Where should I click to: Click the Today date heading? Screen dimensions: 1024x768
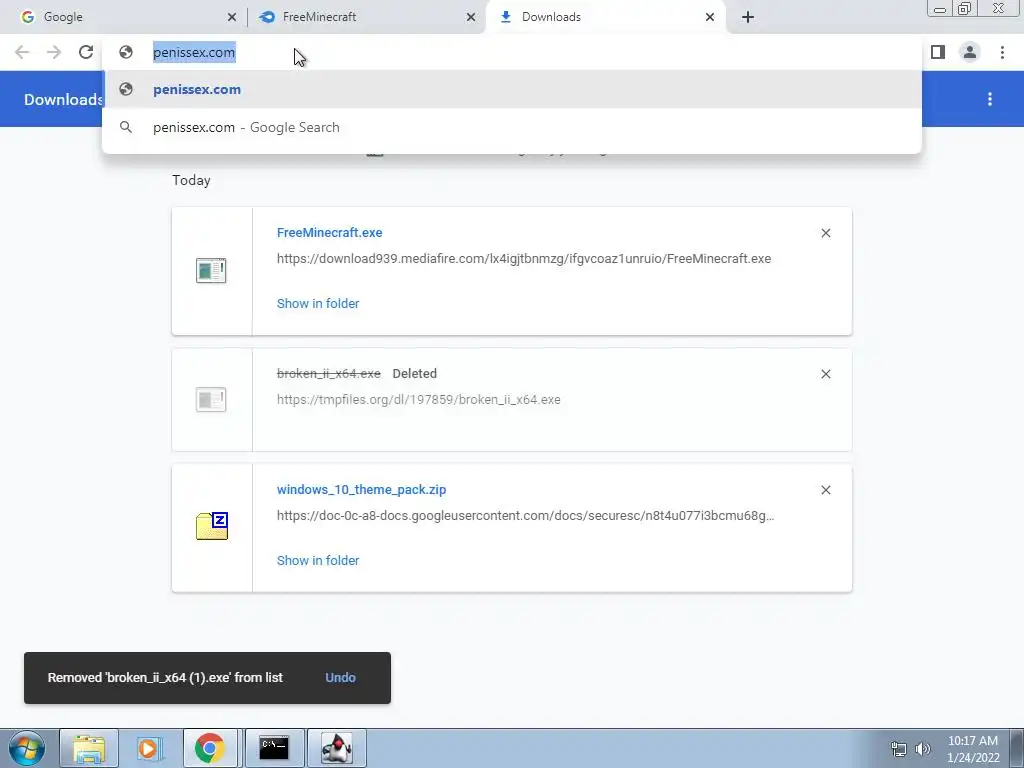[191, 180]
